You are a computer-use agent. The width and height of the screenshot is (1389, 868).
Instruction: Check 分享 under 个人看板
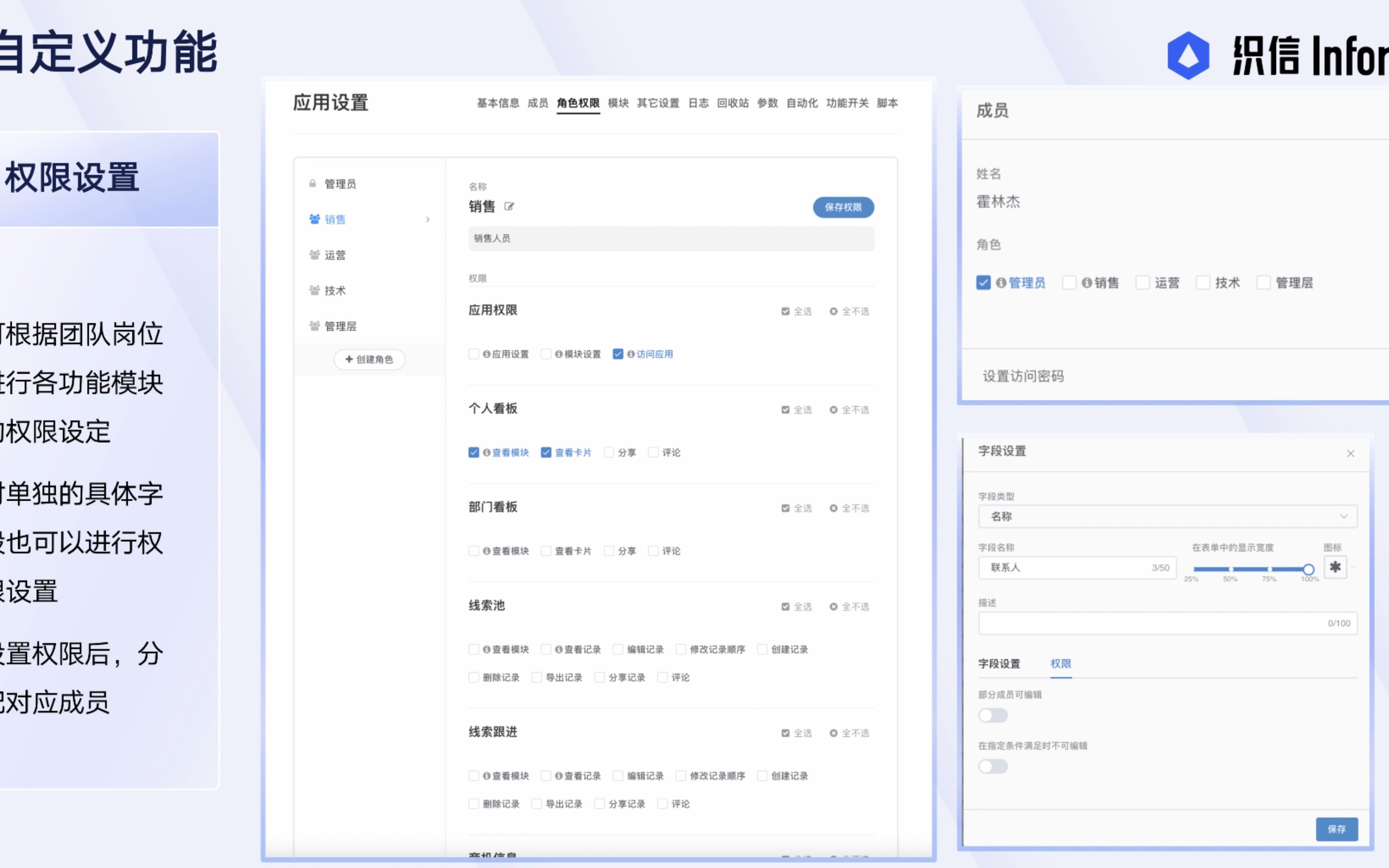pos(609,452)
